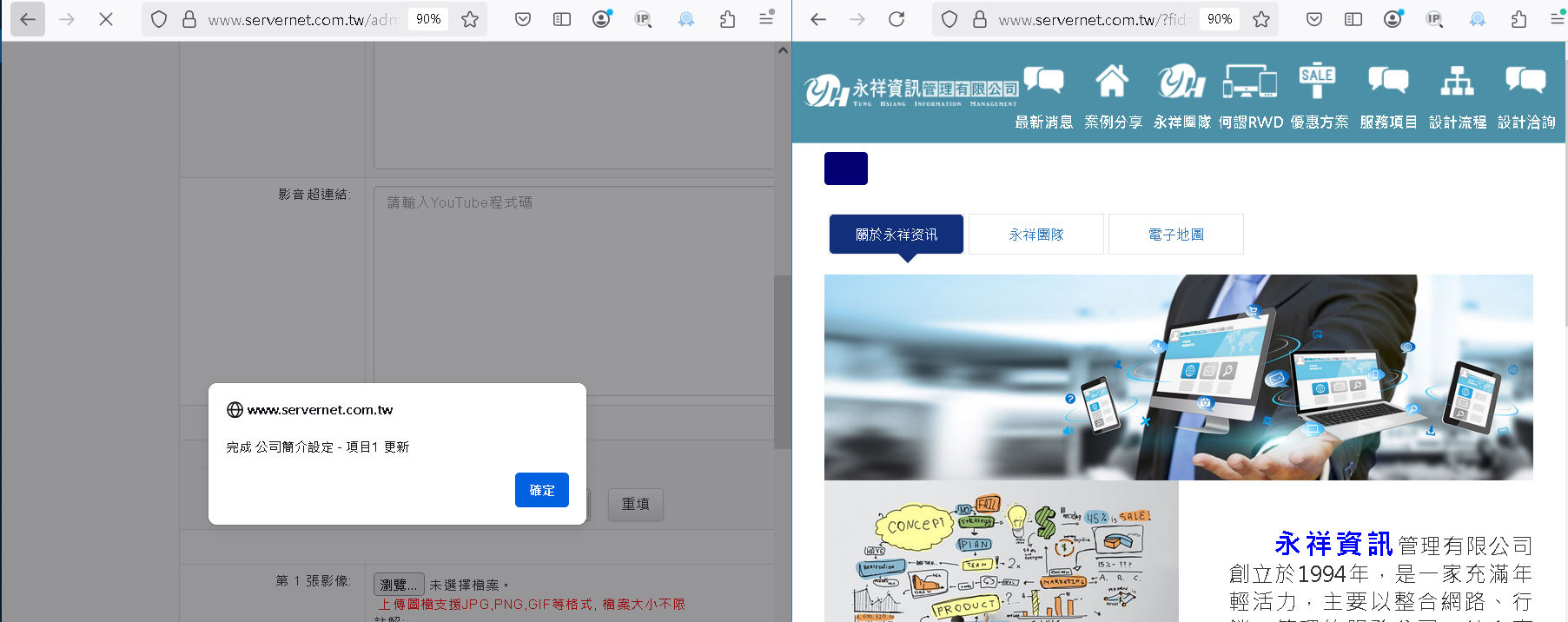The height and width of the screenshot is (622, 1568).
Task: Click 案例分享 house nav icon
Action: tap(1112, 81)
